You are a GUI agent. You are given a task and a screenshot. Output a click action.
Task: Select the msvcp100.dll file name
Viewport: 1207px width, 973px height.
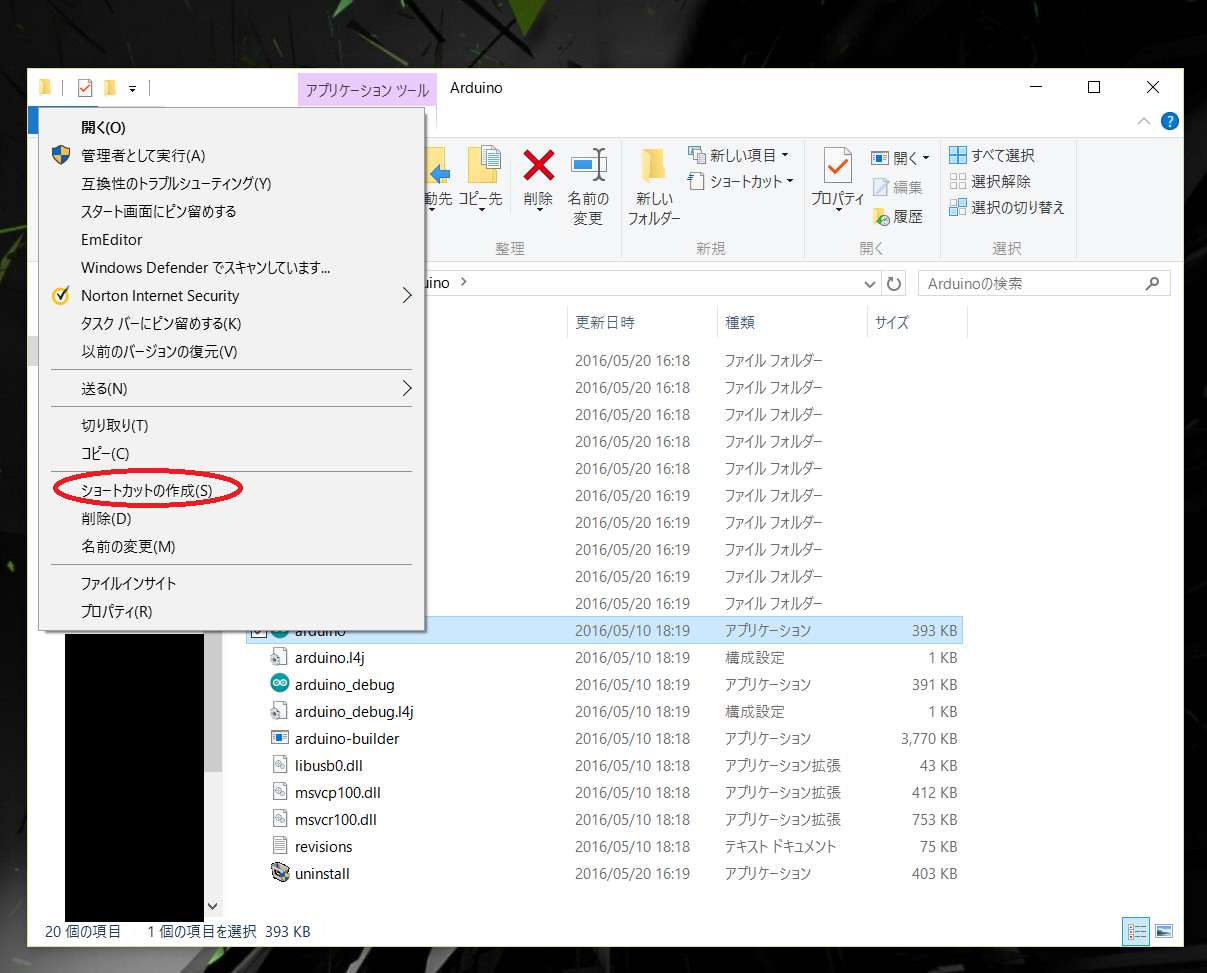tap(338, 792)
